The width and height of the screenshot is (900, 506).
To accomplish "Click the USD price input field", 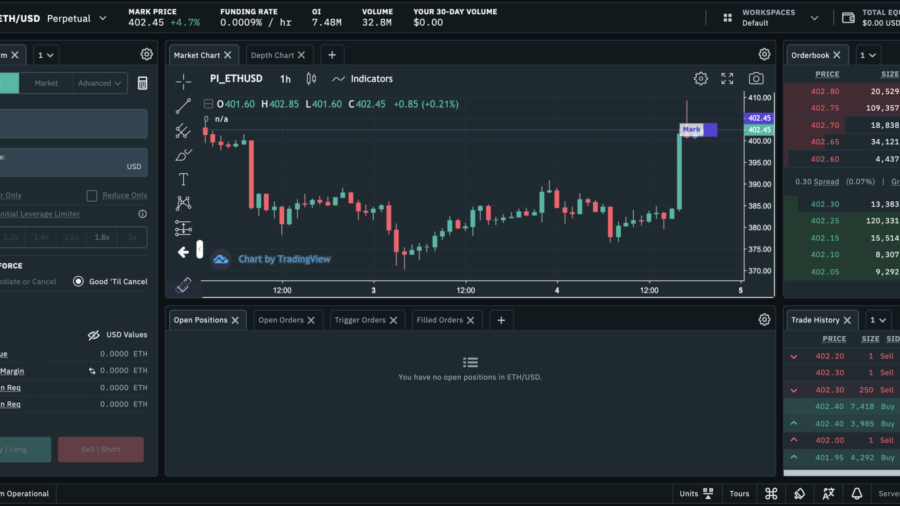I will [73, 162].
